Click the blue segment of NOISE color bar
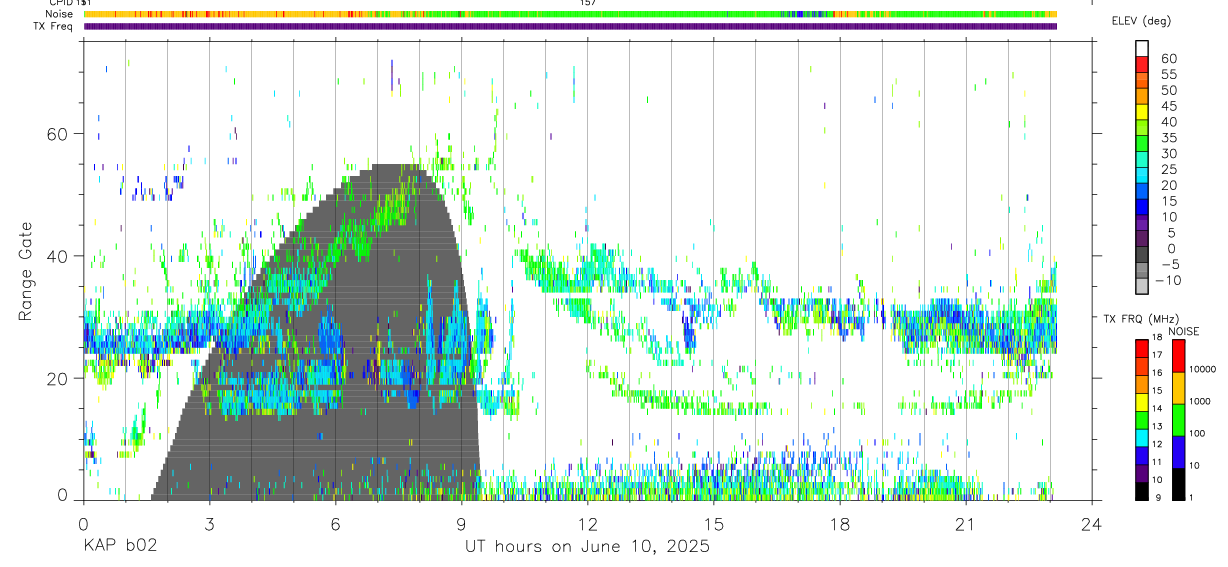Viewport: 1228px width, 567px height. click(1179, 452)
